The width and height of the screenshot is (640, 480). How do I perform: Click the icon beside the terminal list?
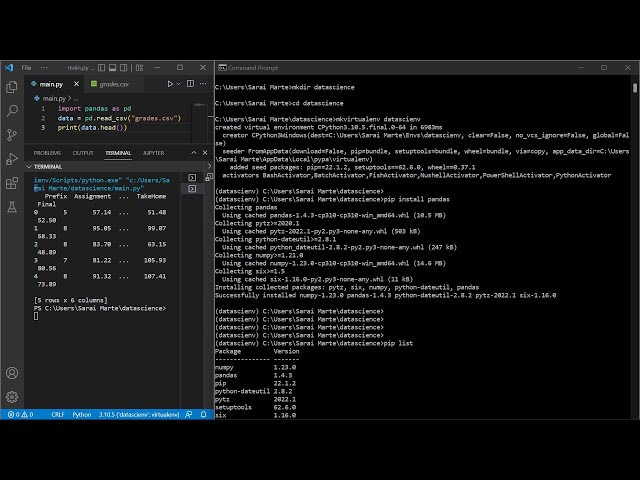coord(209,177)
